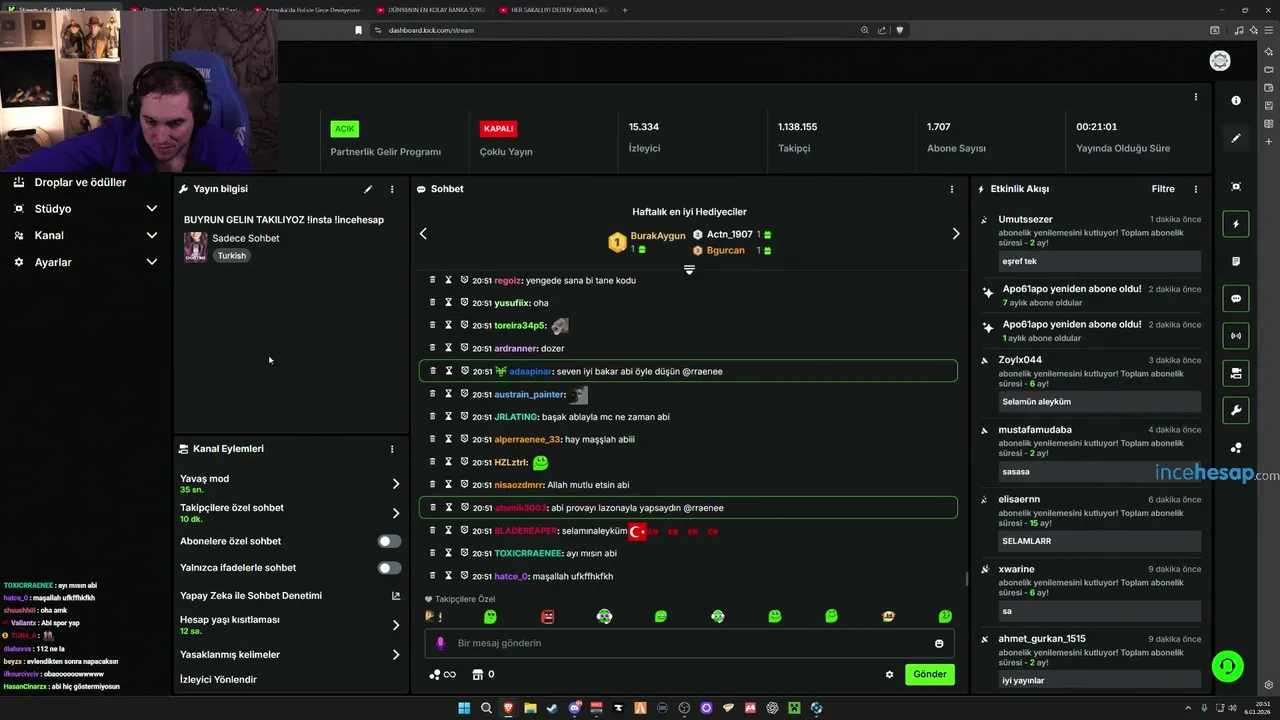Open Etkinlik Akışı three-dot menu
This screenshot has width=1280, height=720.
(x=1196, y=189)
